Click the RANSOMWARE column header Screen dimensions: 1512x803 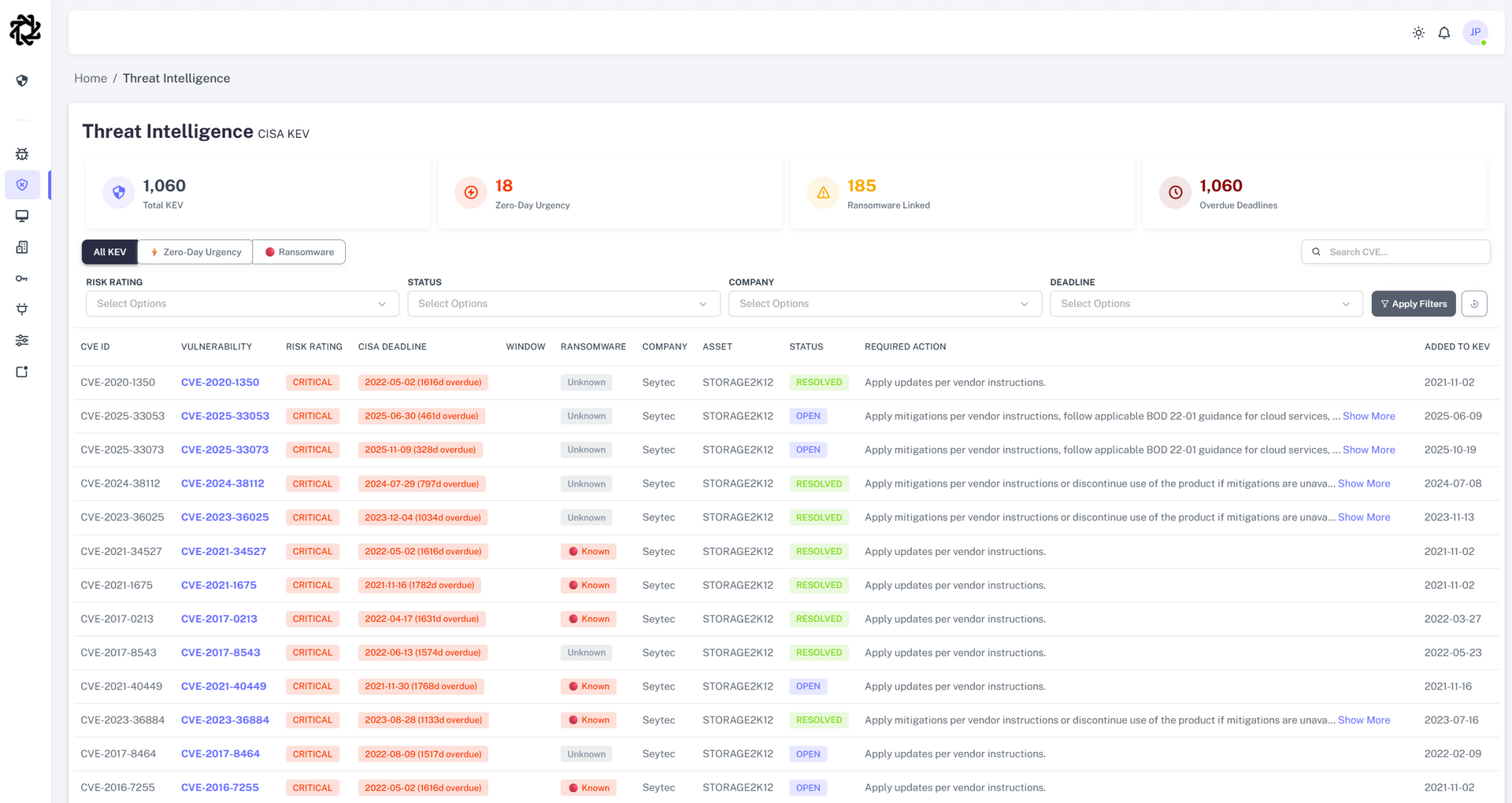click(593, 347)
